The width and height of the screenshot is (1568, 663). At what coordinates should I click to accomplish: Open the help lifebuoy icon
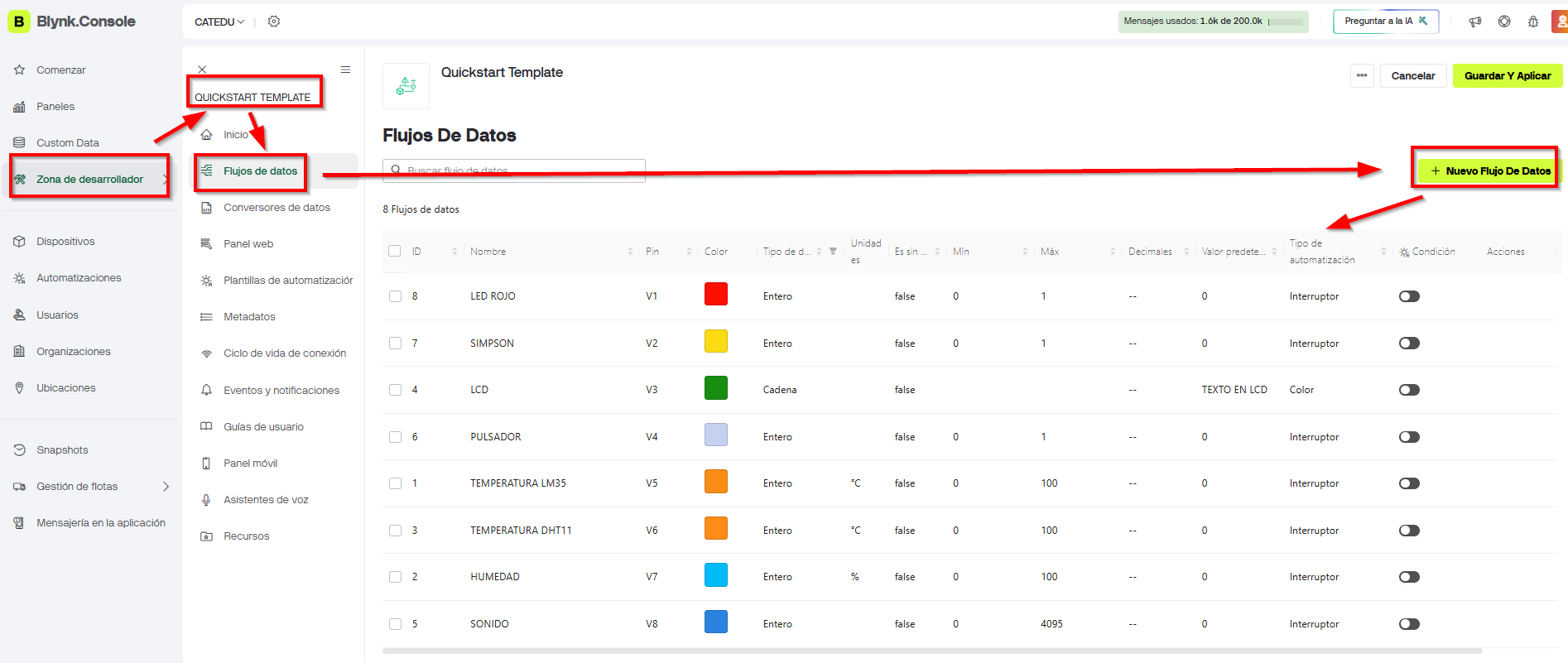click(1504, 22)
